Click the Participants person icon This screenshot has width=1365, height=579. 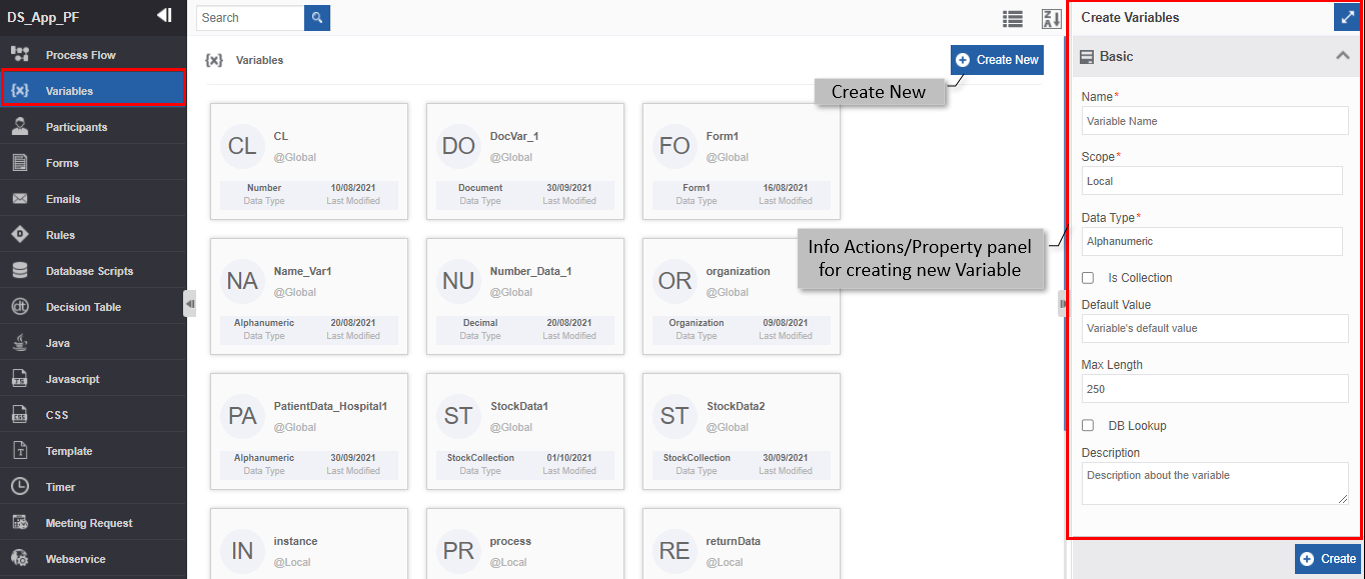click(x=20, y=127)
